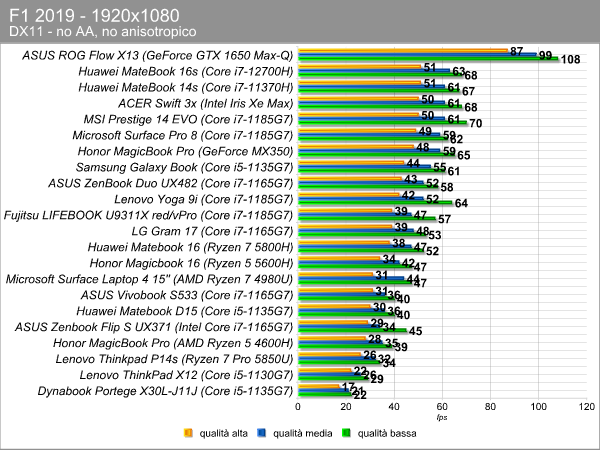The image size is (600, 450).
Task: Click the x-axis tick label 100
Action: [x=538, y=407]
